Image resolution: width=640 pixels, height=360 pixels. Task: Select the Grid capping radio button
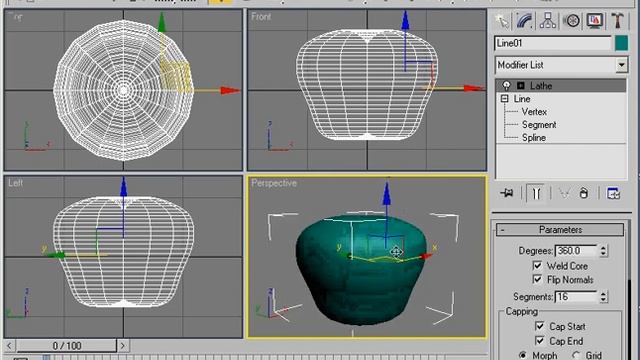pyautogui.click(x=576, y=355)
